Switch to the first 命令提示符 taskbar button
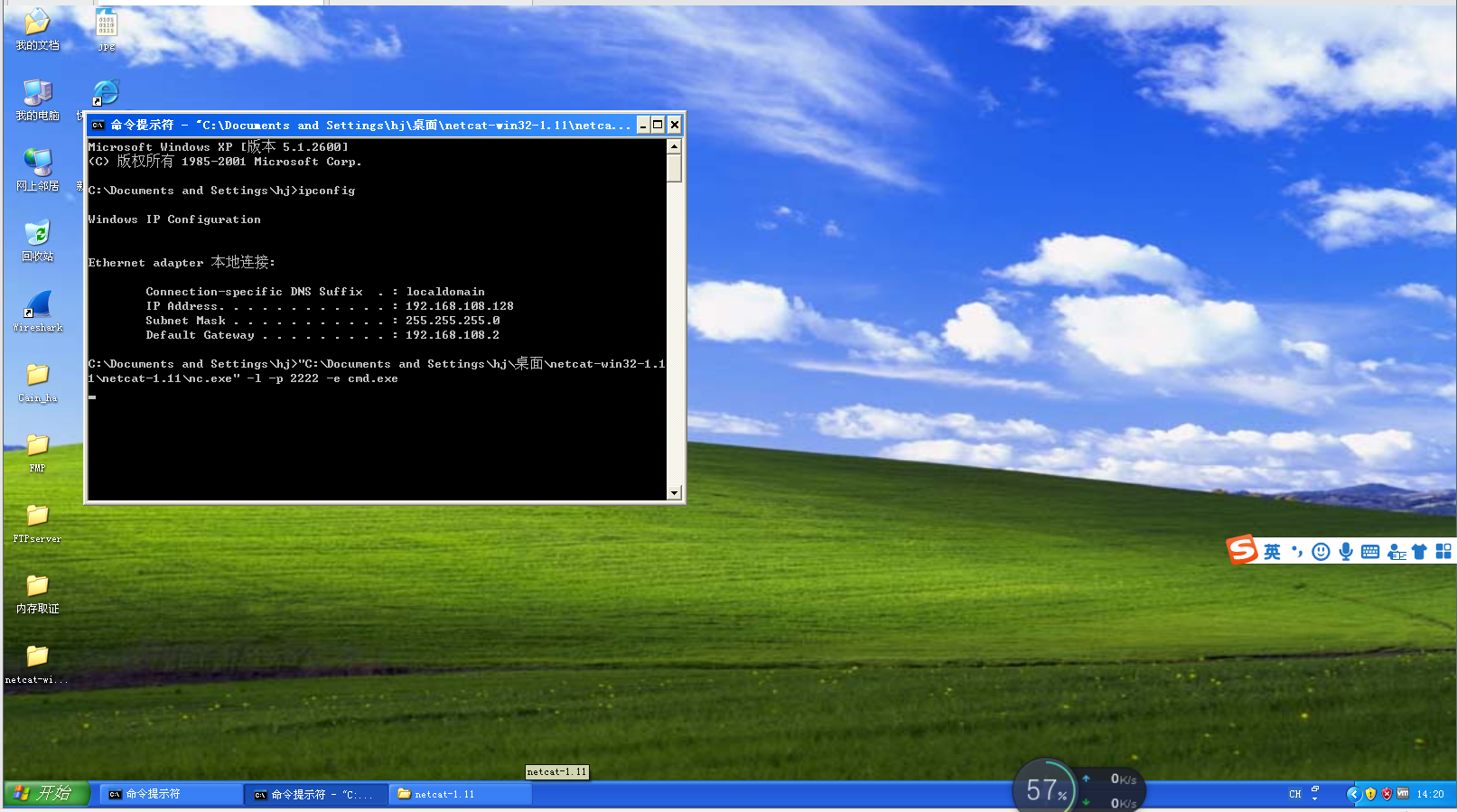Screen dimensions: 1457x812 170,794
